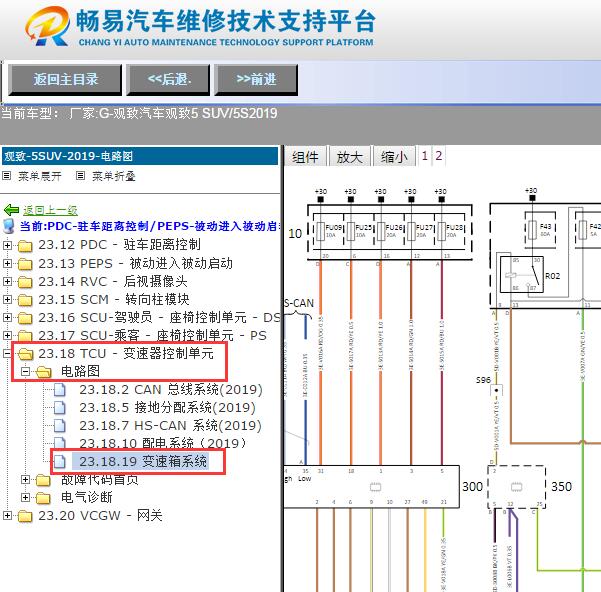Click the open folder icon beside 电路图
This screenshot has height=592, width=601.
(44, 372)
